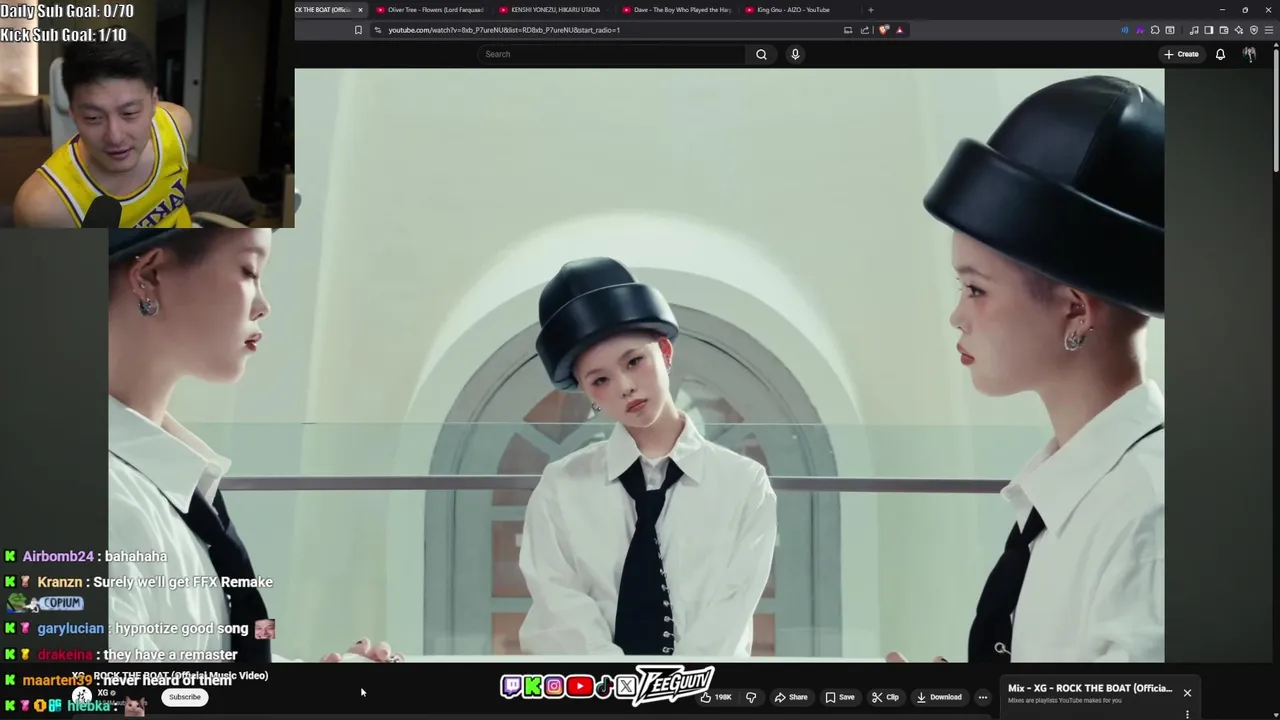Viewport: 1280px width, 720px height.
Task: Bookmark this page with the bookmark icon
Action: (x=358, y=30)
